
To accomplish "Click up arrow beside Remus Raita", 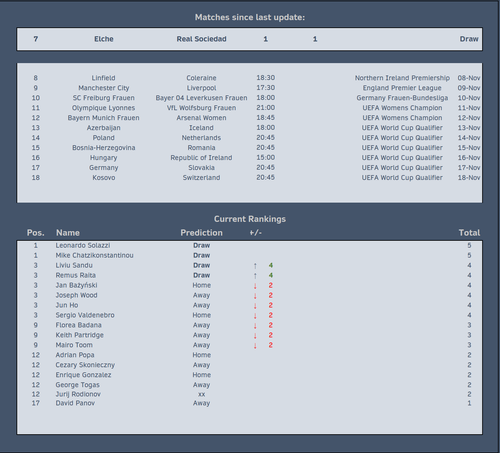I will (x=255, y=276).
